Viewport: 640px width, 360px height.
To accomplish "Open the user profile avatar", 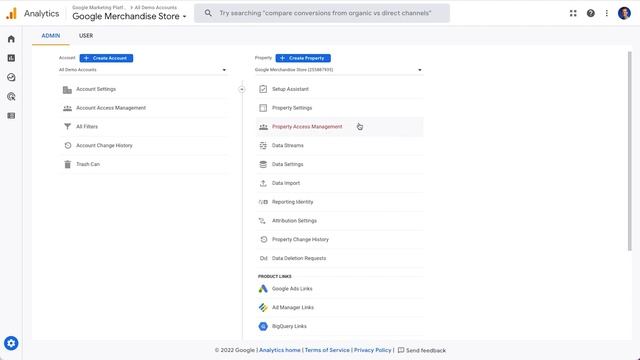I will [624, 13].
